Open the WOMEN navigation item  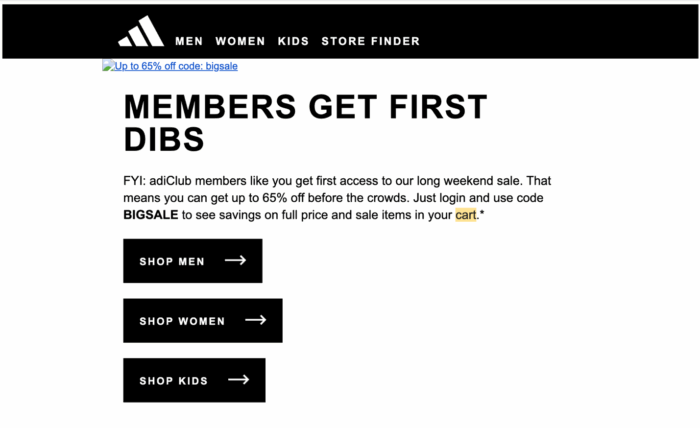pos(240,42)
